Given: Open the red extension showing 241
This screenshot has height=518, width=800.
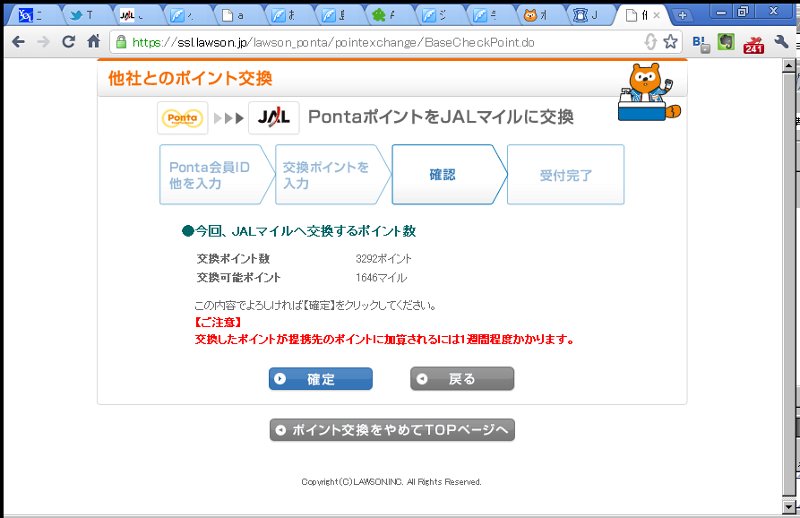Looking at the screenshot, I should click(754, 44).
